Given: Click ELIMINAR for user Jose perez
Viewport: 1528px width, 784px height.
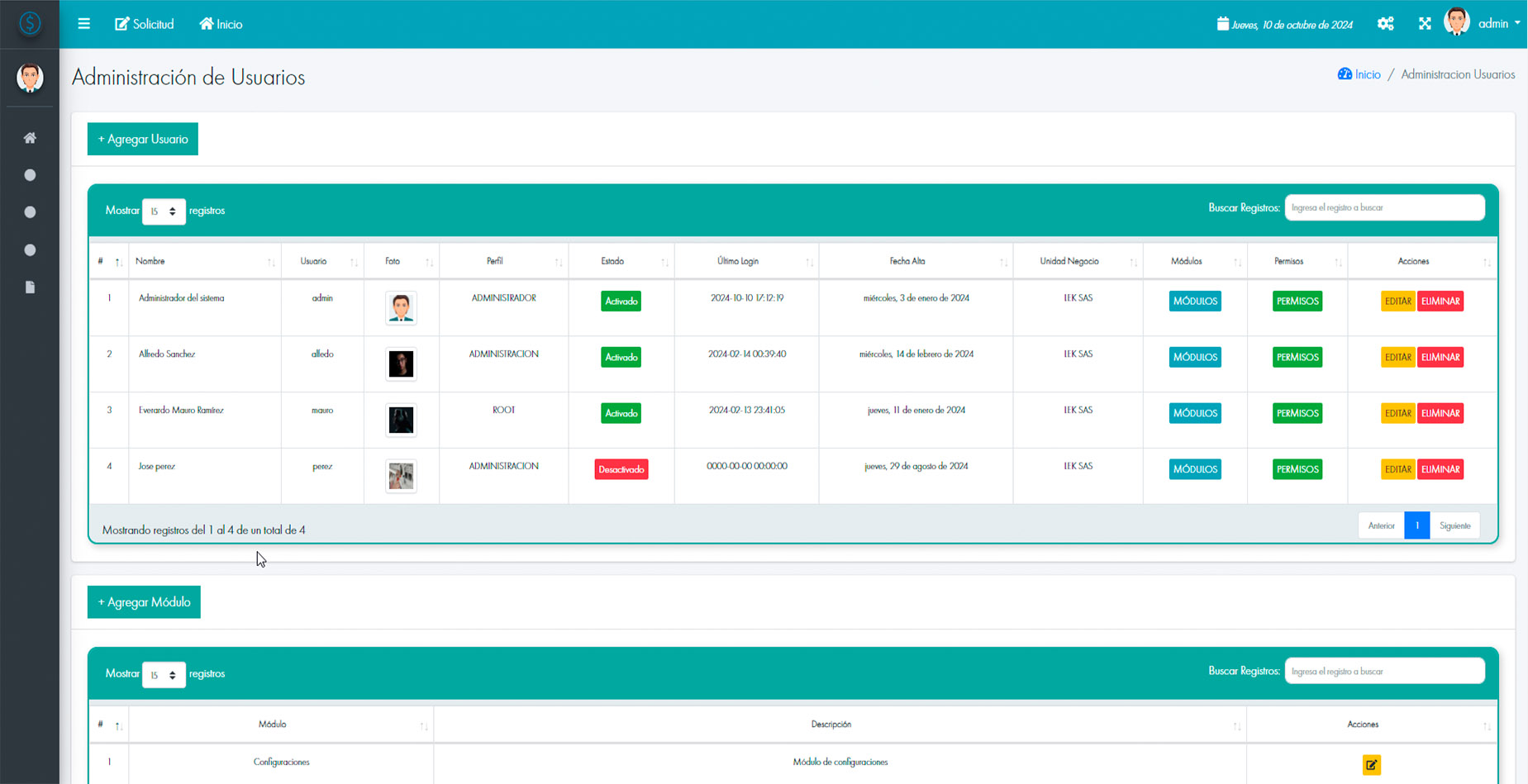Looking at the screenshot, I should coord(1440,469).
